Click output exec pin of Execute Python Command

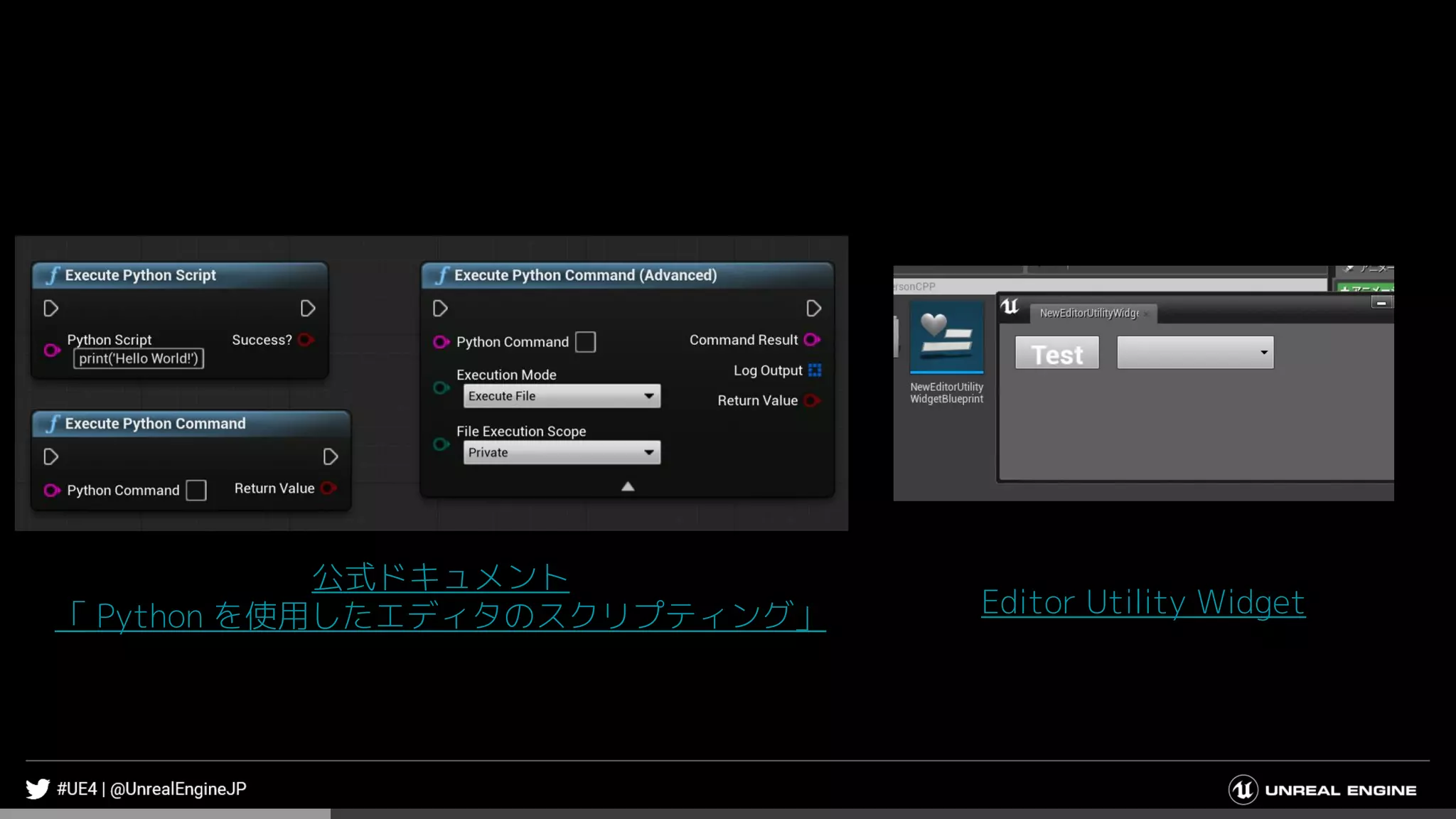330,456
